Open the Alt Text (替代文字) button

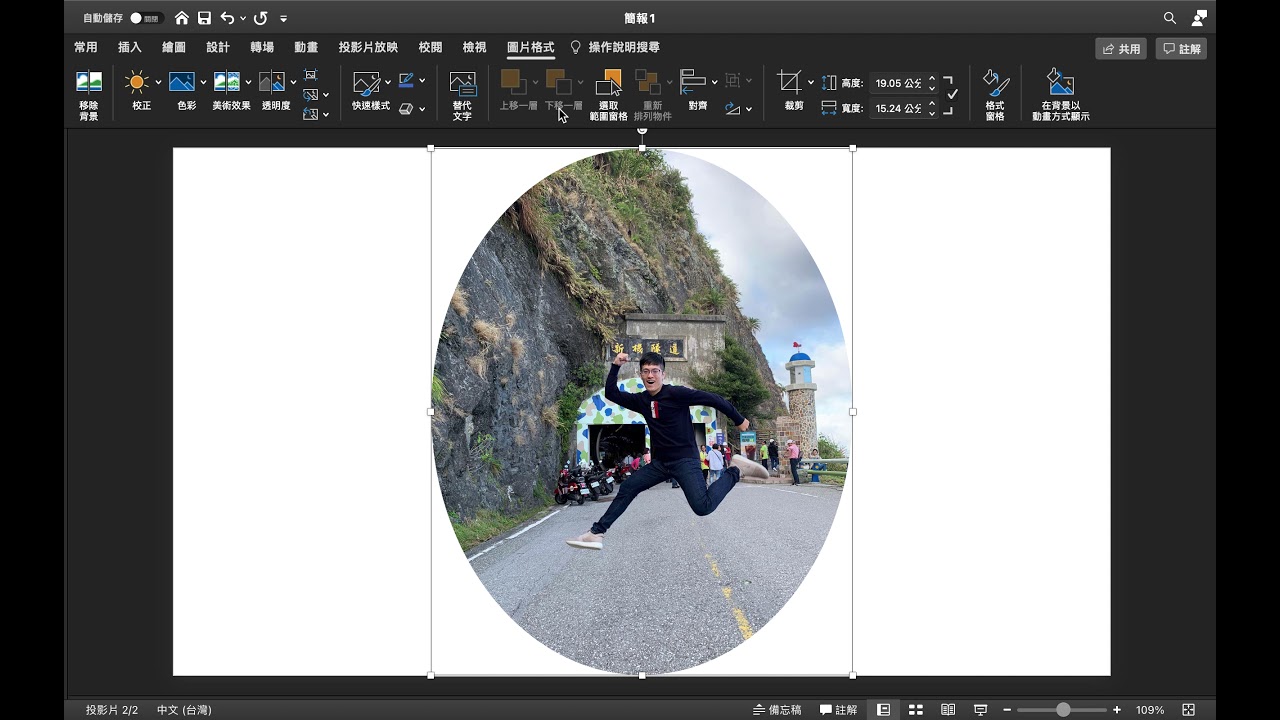(462, 84)
